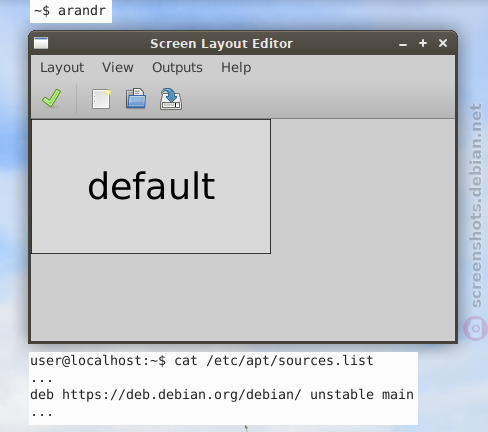The width and height of the screenshot is (488, 432).
Task: Minimize the Screen Layout Editor window
Action: (403, 44)
